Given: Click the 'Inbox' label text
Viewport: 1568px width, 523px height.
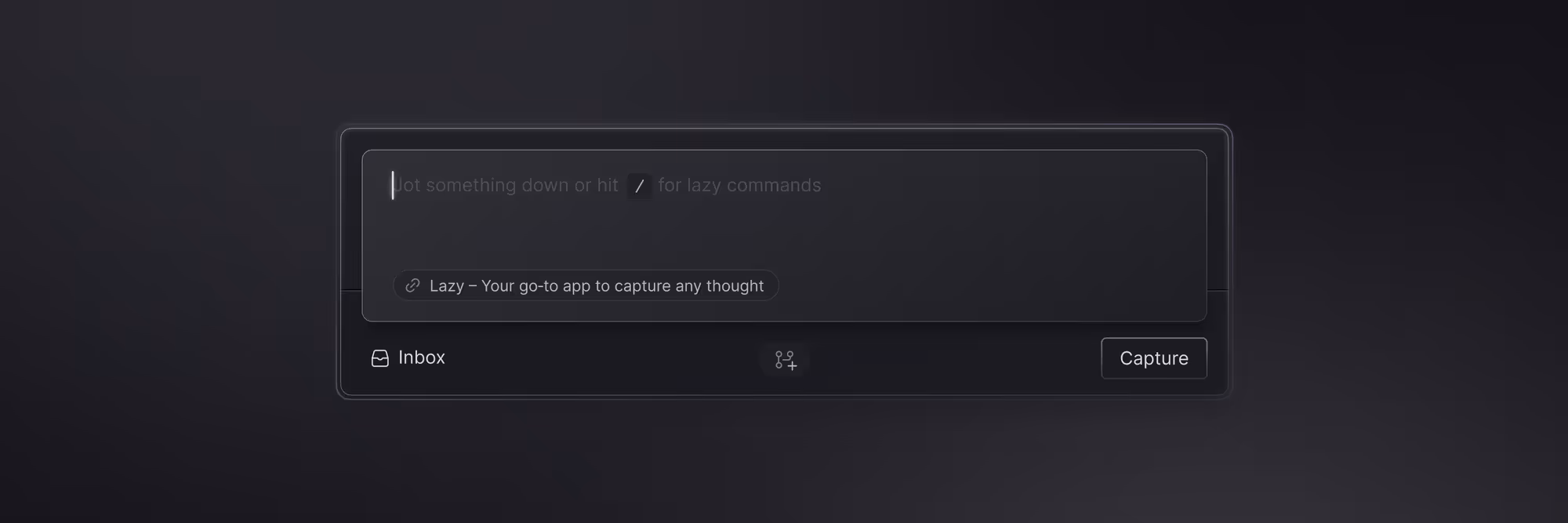Looking at the screenshot, I should (422, 358).
